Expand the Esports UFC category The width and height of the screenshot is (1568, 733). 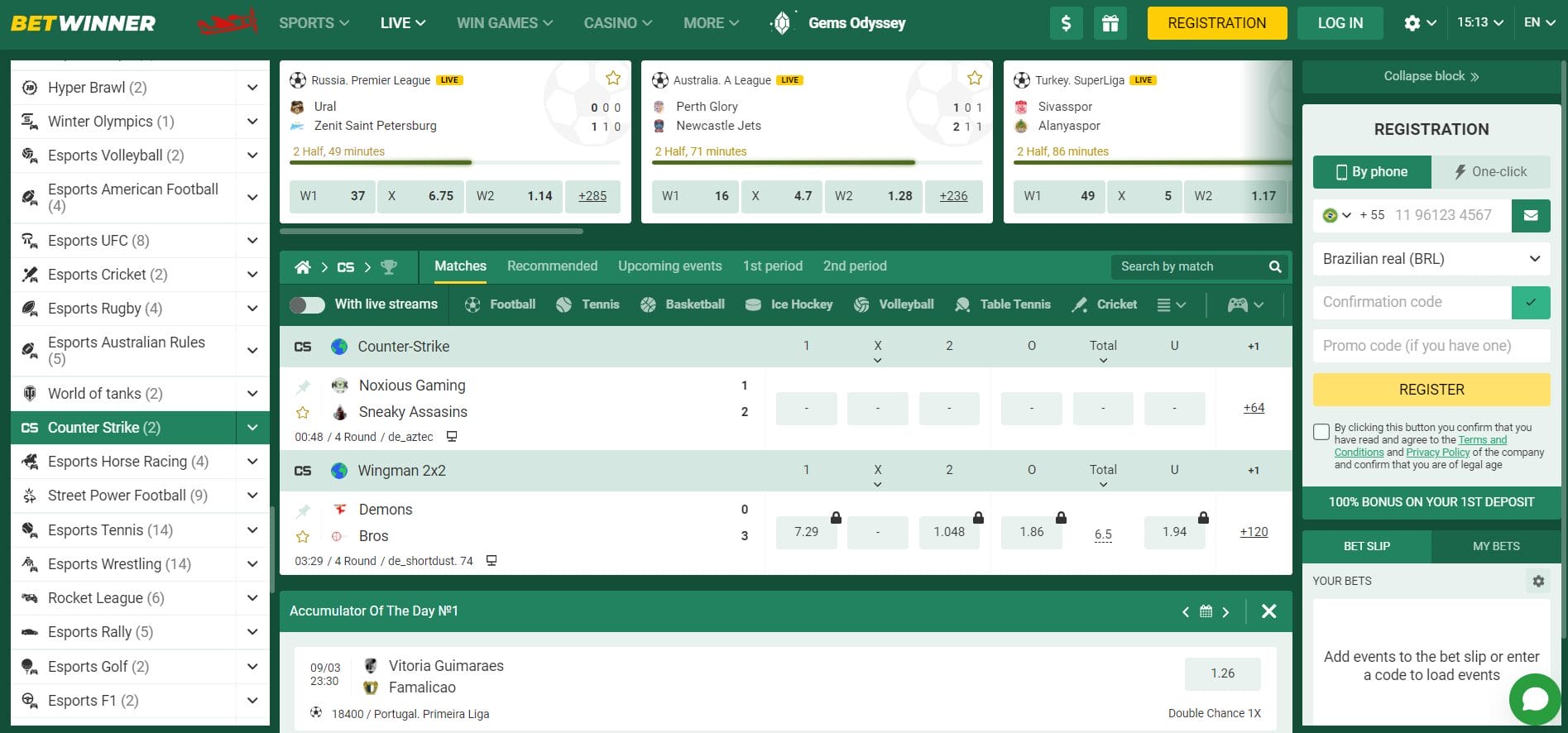tap(252, 241)
